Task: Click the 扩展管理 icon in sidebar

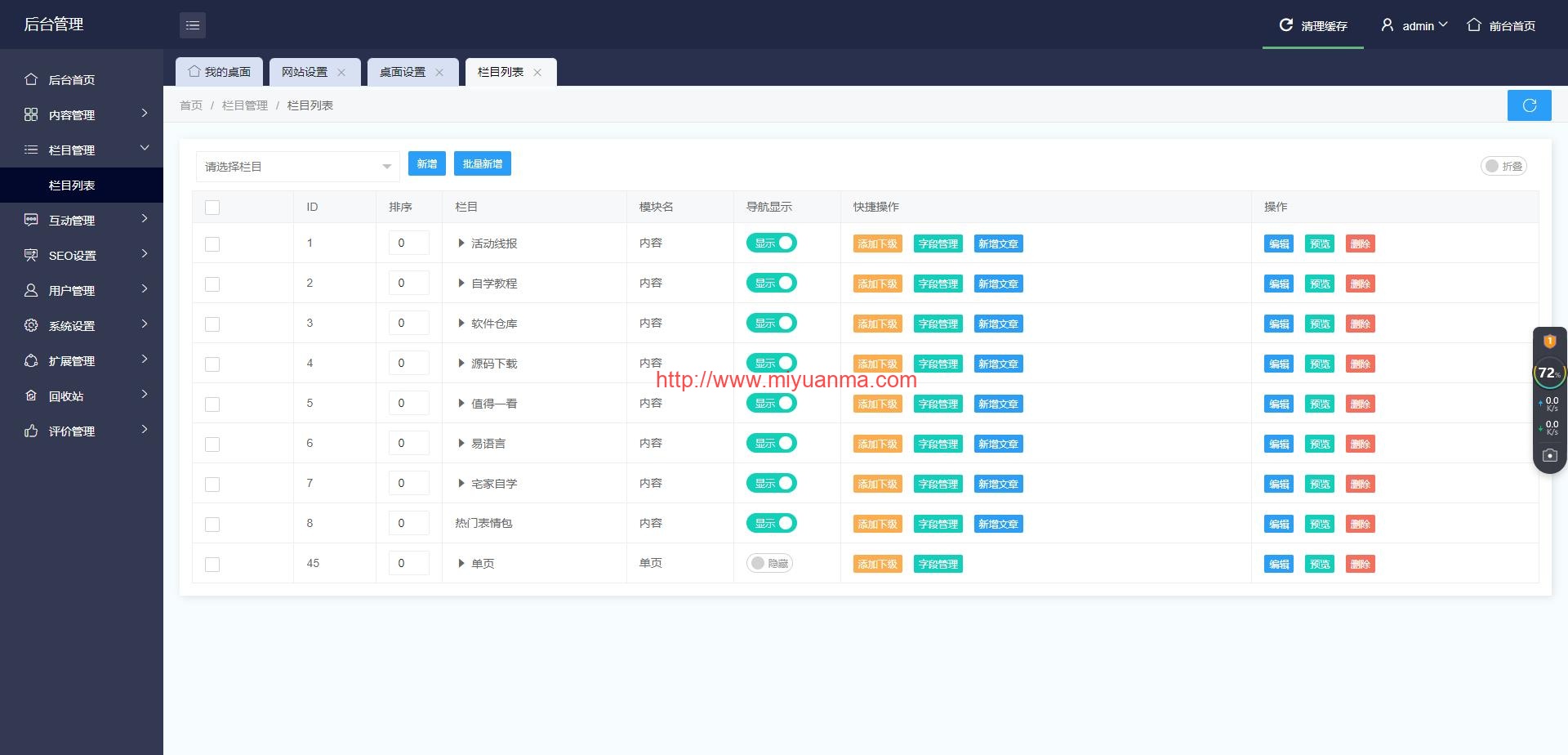Action: coord(31,360)
